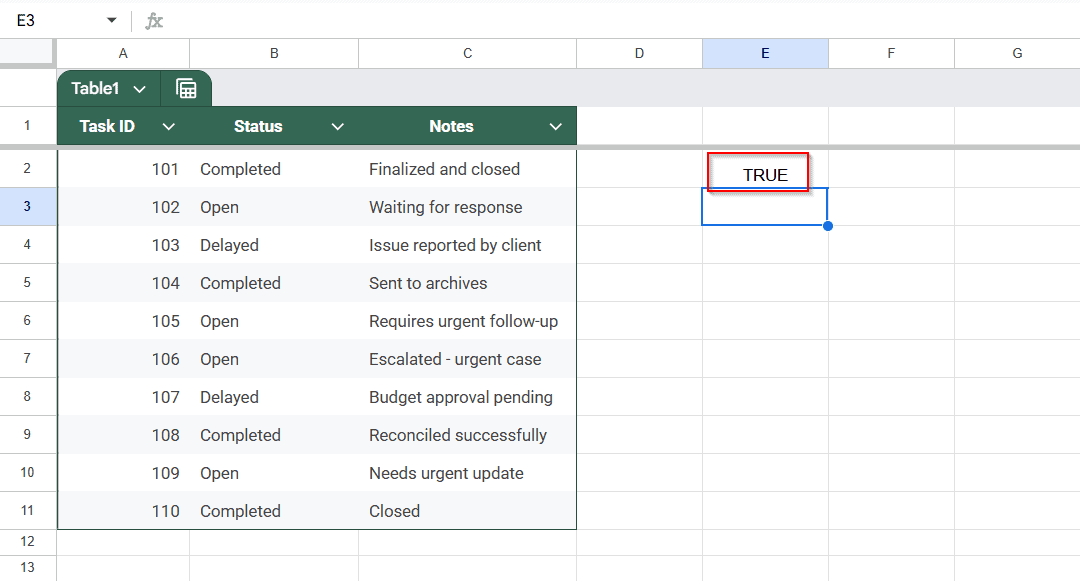
Task: Click the Task ID header cell text
Action: tap(107, 127)
